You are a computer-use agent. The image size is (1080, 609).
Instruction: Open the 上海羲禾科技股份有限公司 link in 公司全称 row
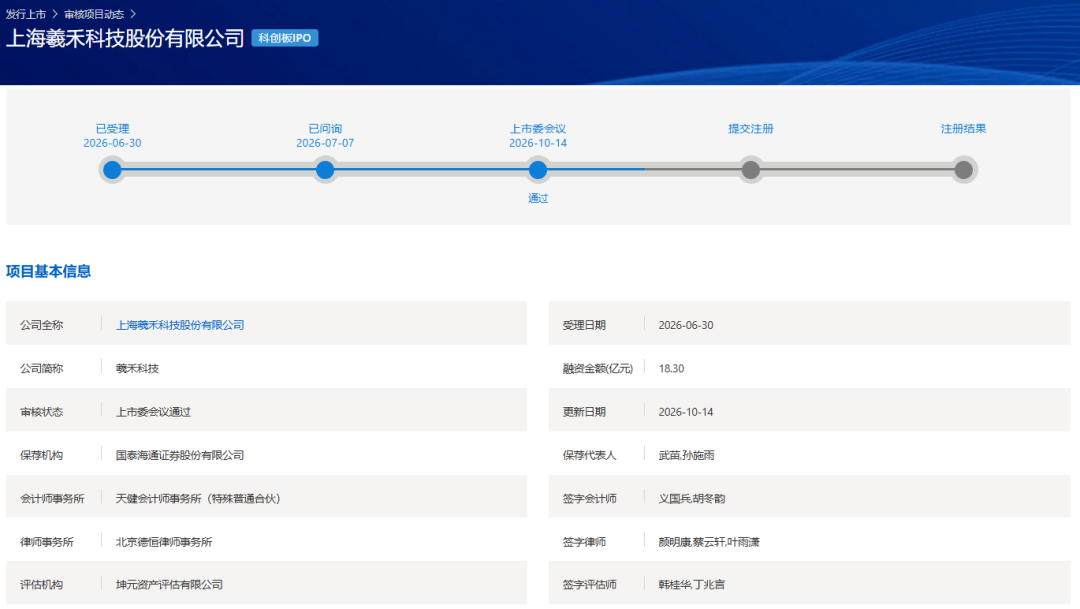(180, 325)
